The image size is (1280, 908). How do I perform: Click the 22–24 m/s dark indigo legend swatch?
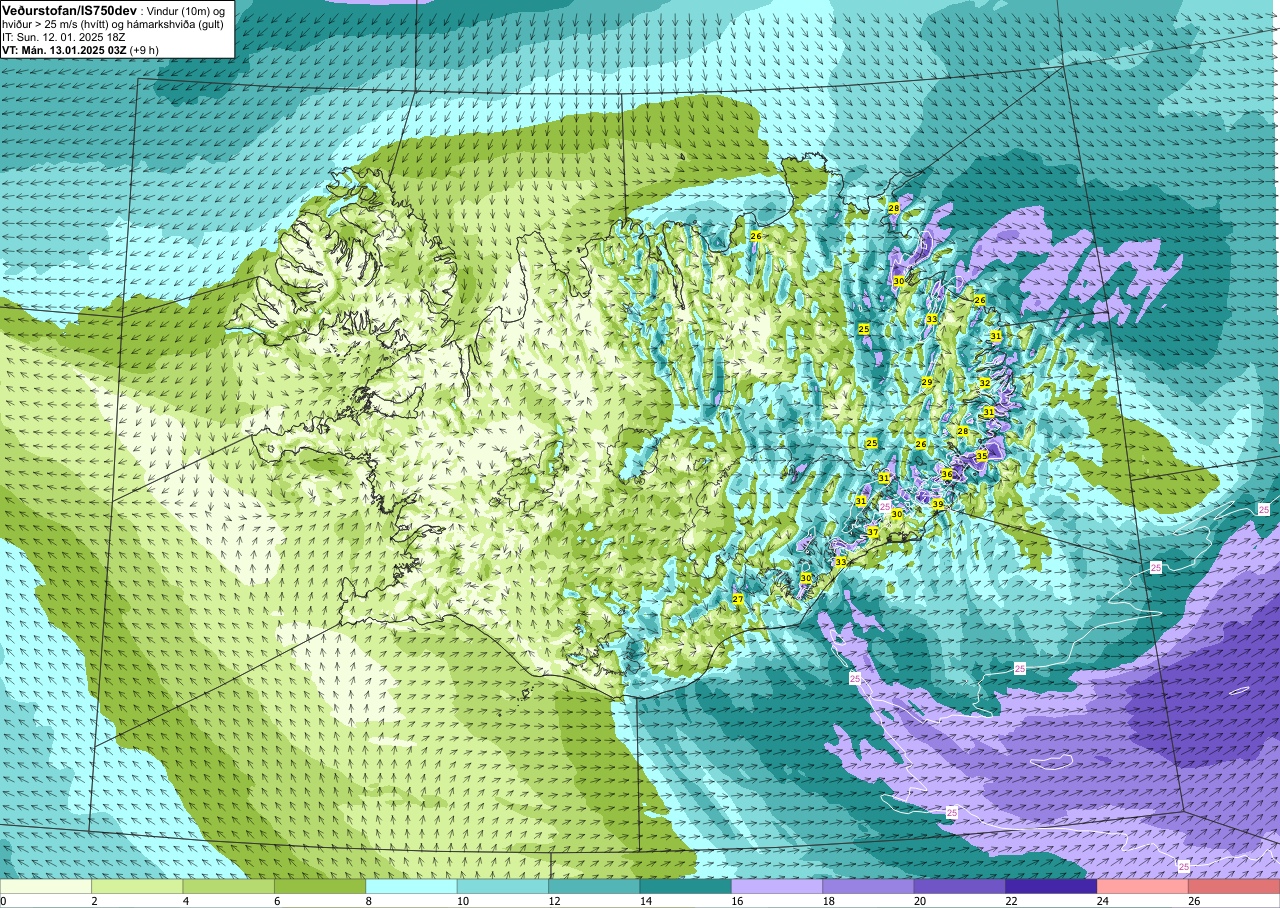point(1052,886)
